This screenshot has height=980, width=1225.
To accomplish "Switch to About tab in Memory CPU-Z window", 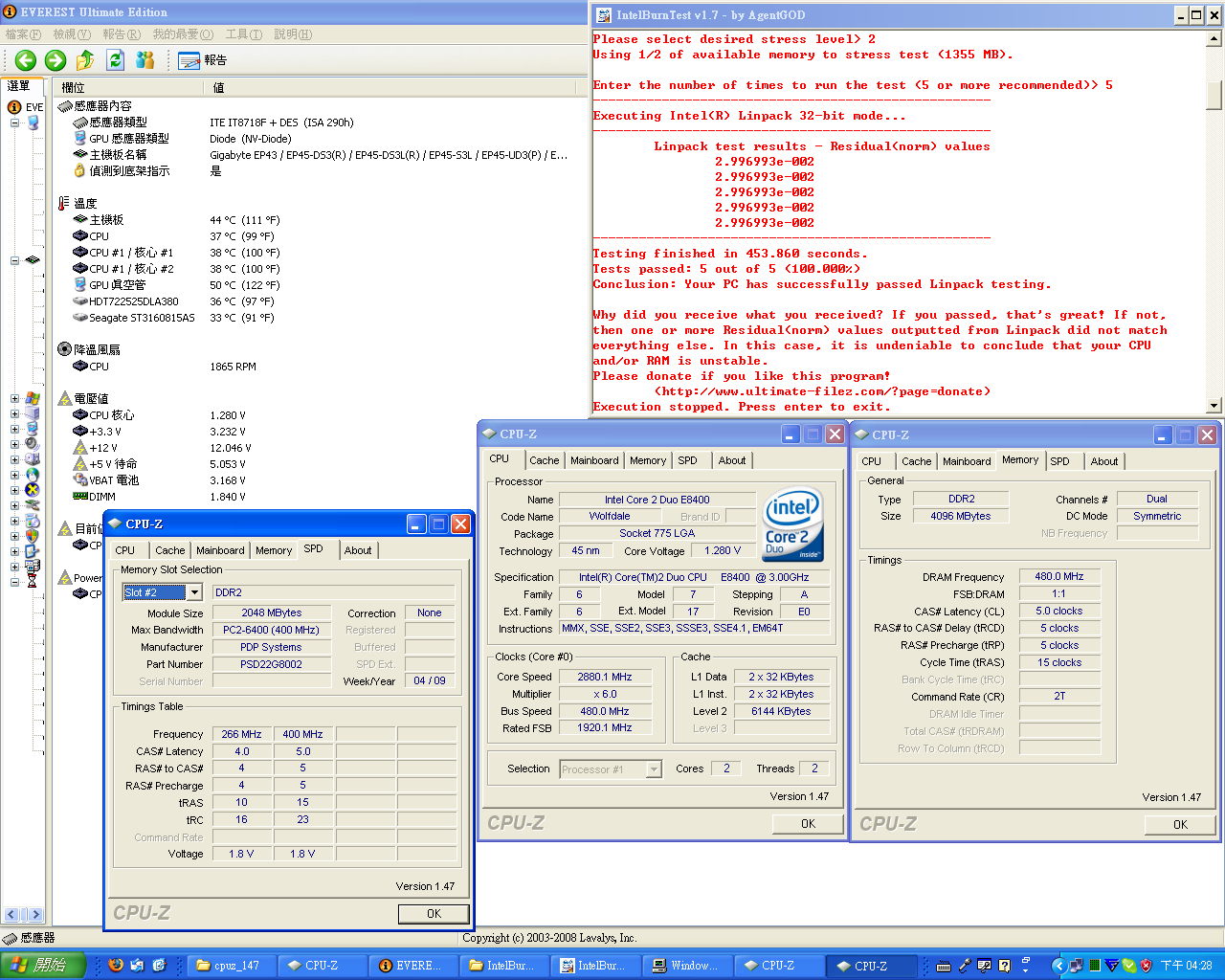I will click(x=1104, y=461).
